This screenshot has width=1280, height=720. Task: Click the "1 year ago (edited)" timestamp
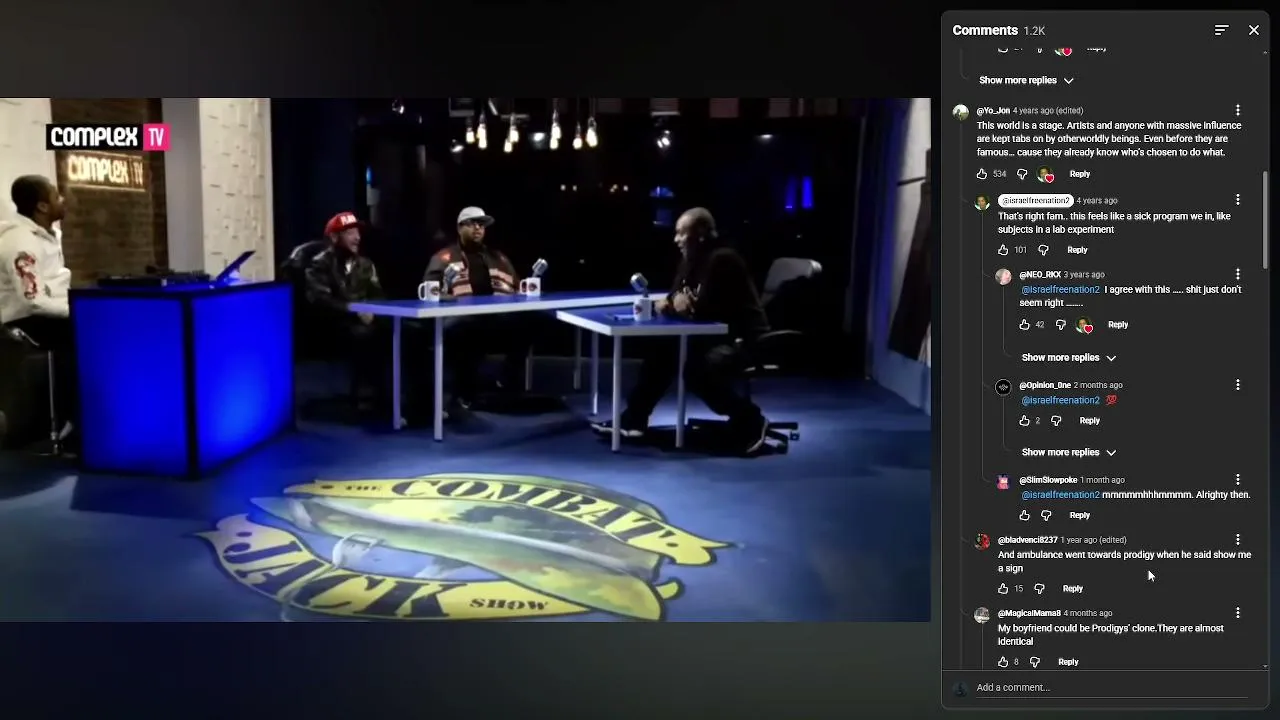point(1093,540)
